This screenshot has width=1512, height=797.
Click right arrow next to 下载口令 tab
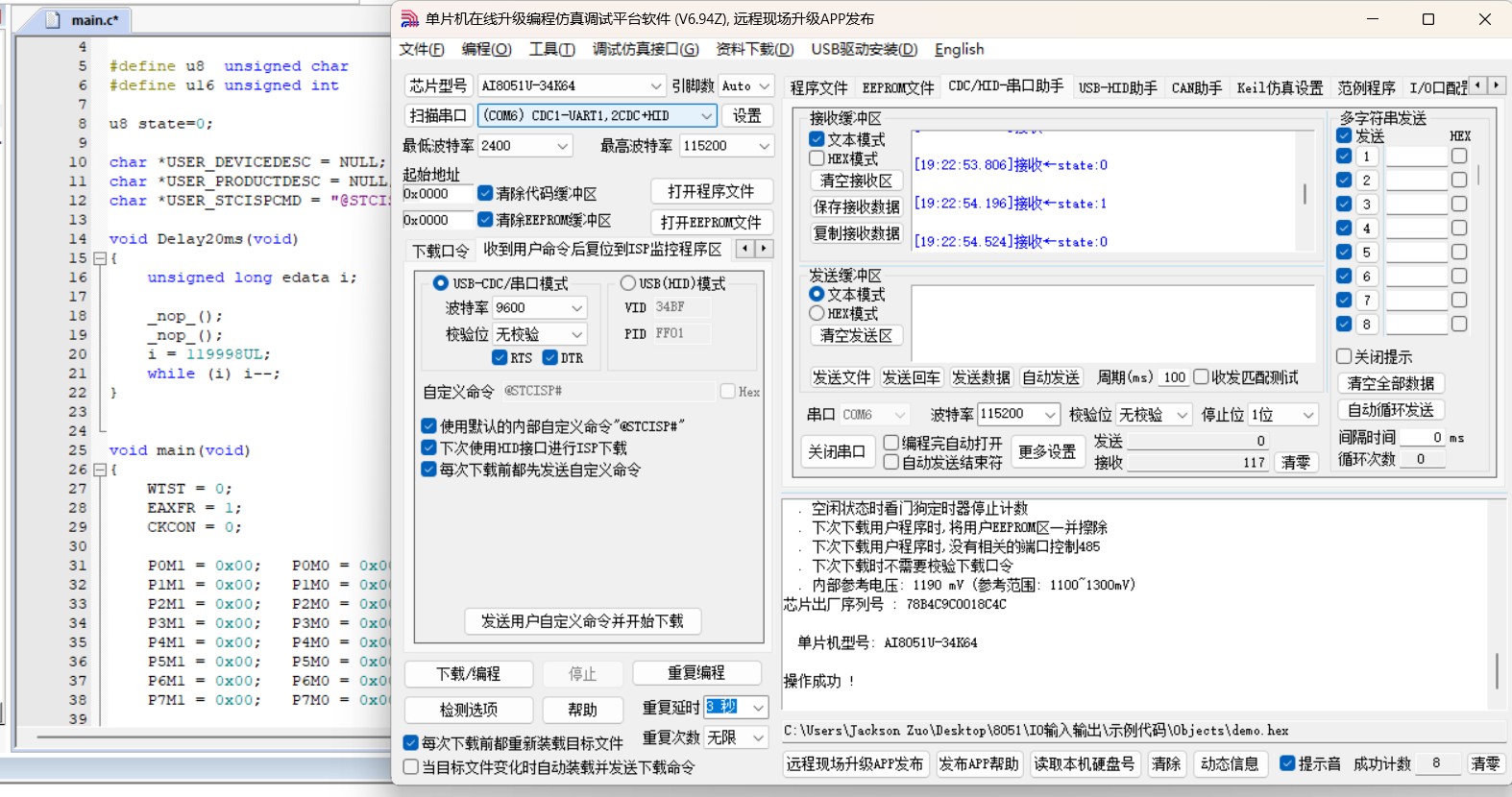765,249
